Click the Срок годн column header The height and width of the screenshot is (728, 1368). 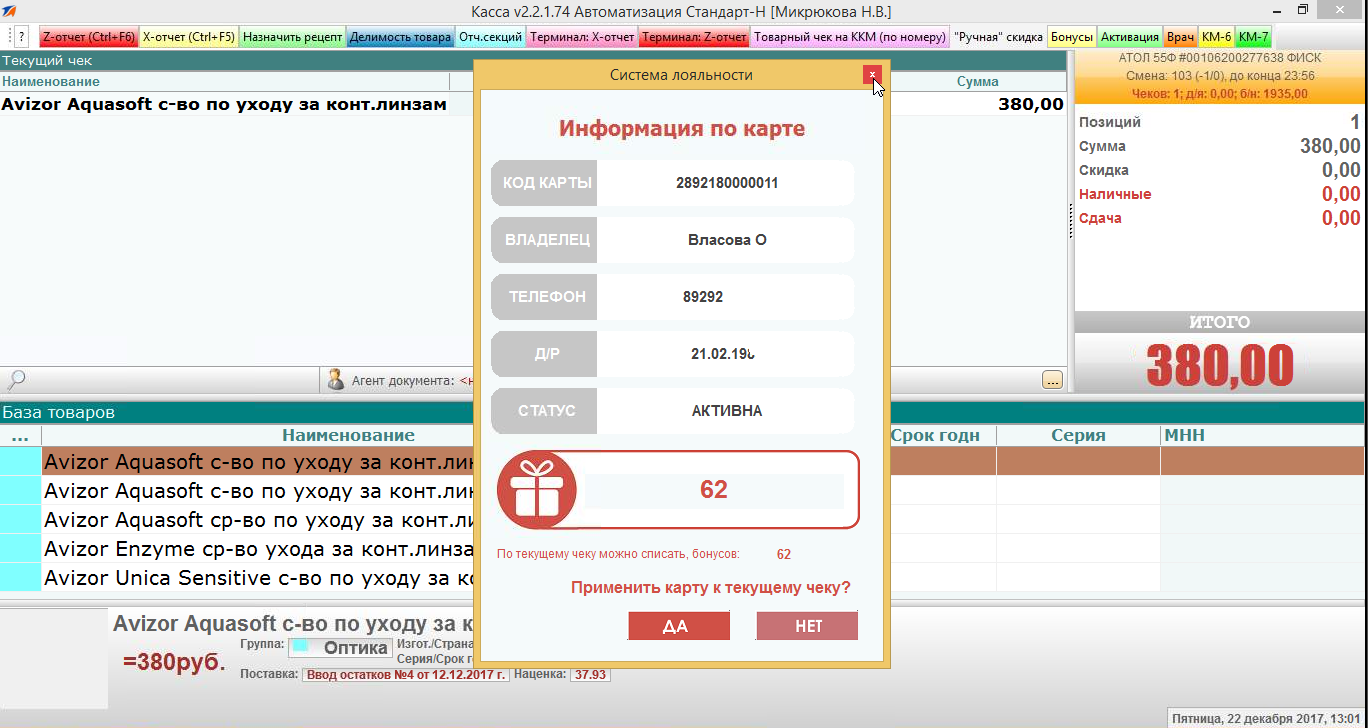click(x=935, y=436)
